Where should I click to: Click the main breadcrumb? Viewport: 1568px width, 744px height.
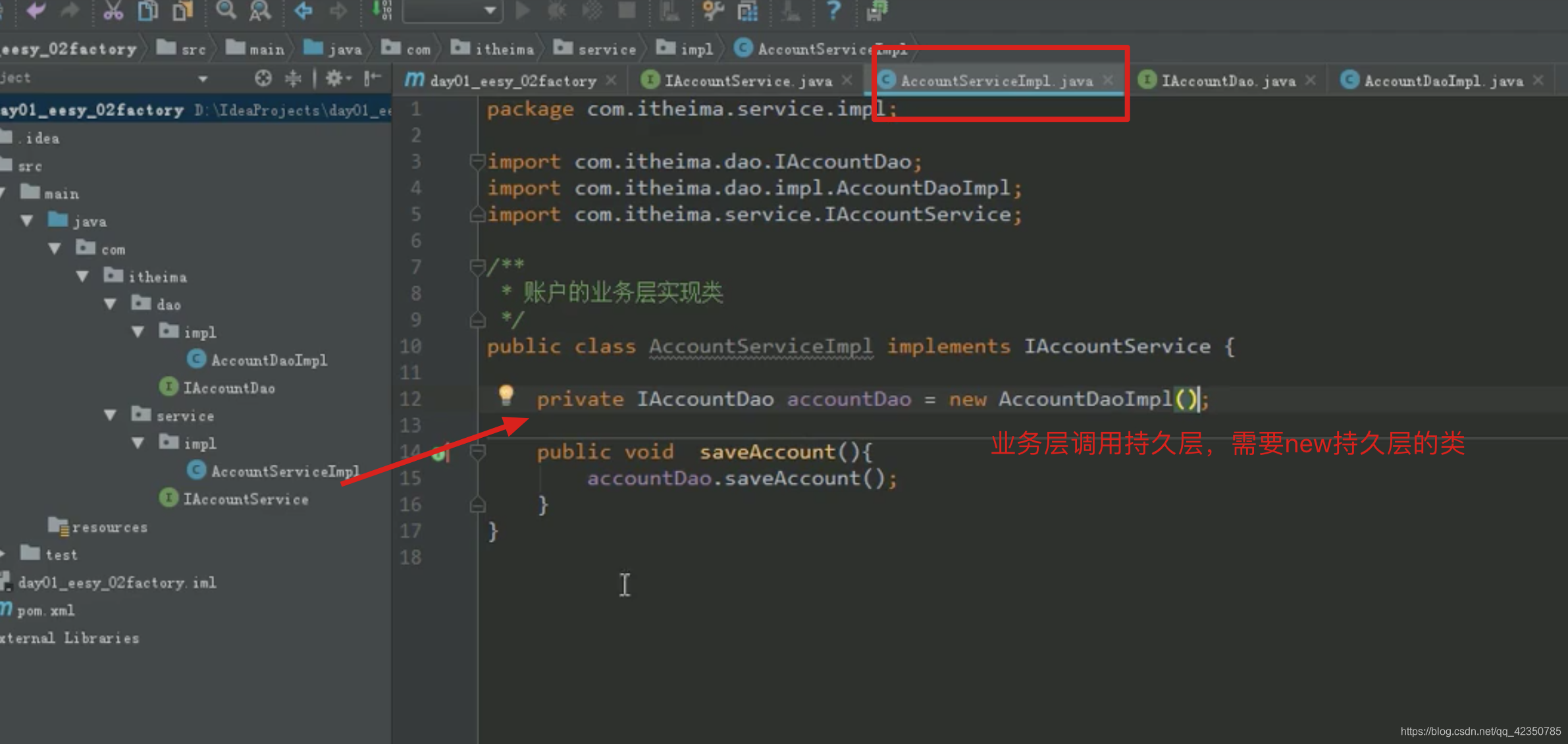pos(255,49)
